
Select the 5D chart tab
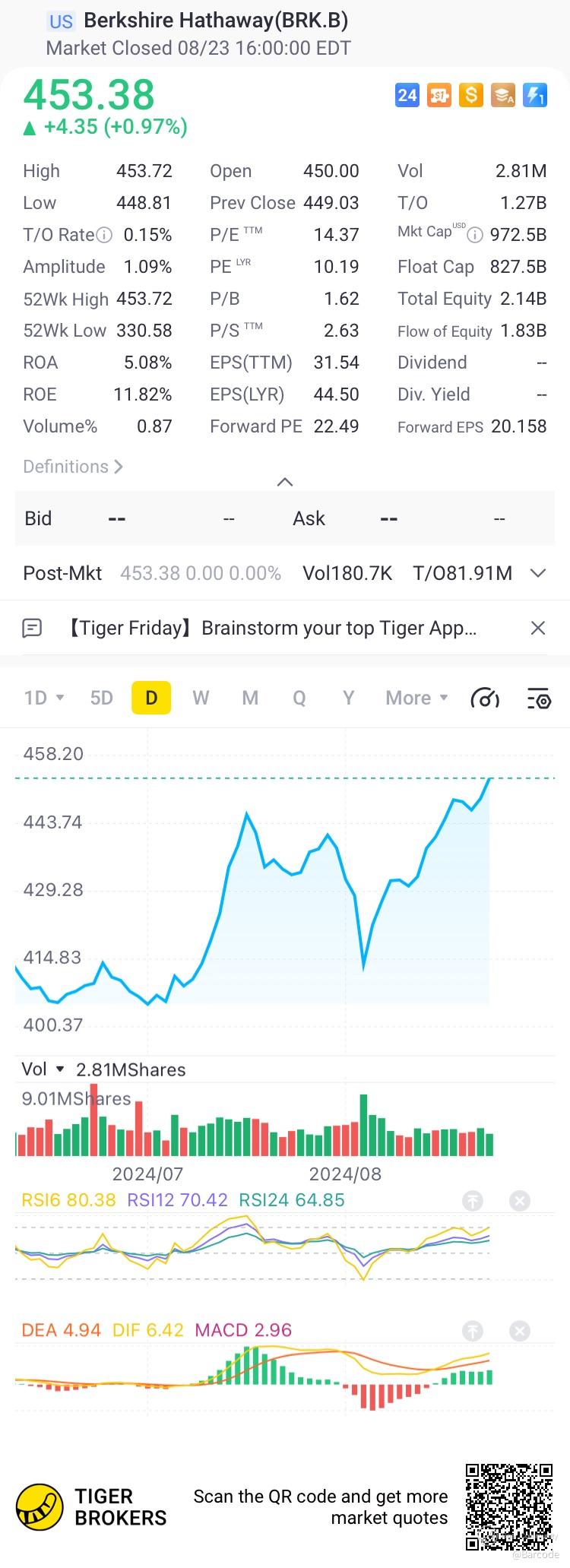click(x=101, y=698)
